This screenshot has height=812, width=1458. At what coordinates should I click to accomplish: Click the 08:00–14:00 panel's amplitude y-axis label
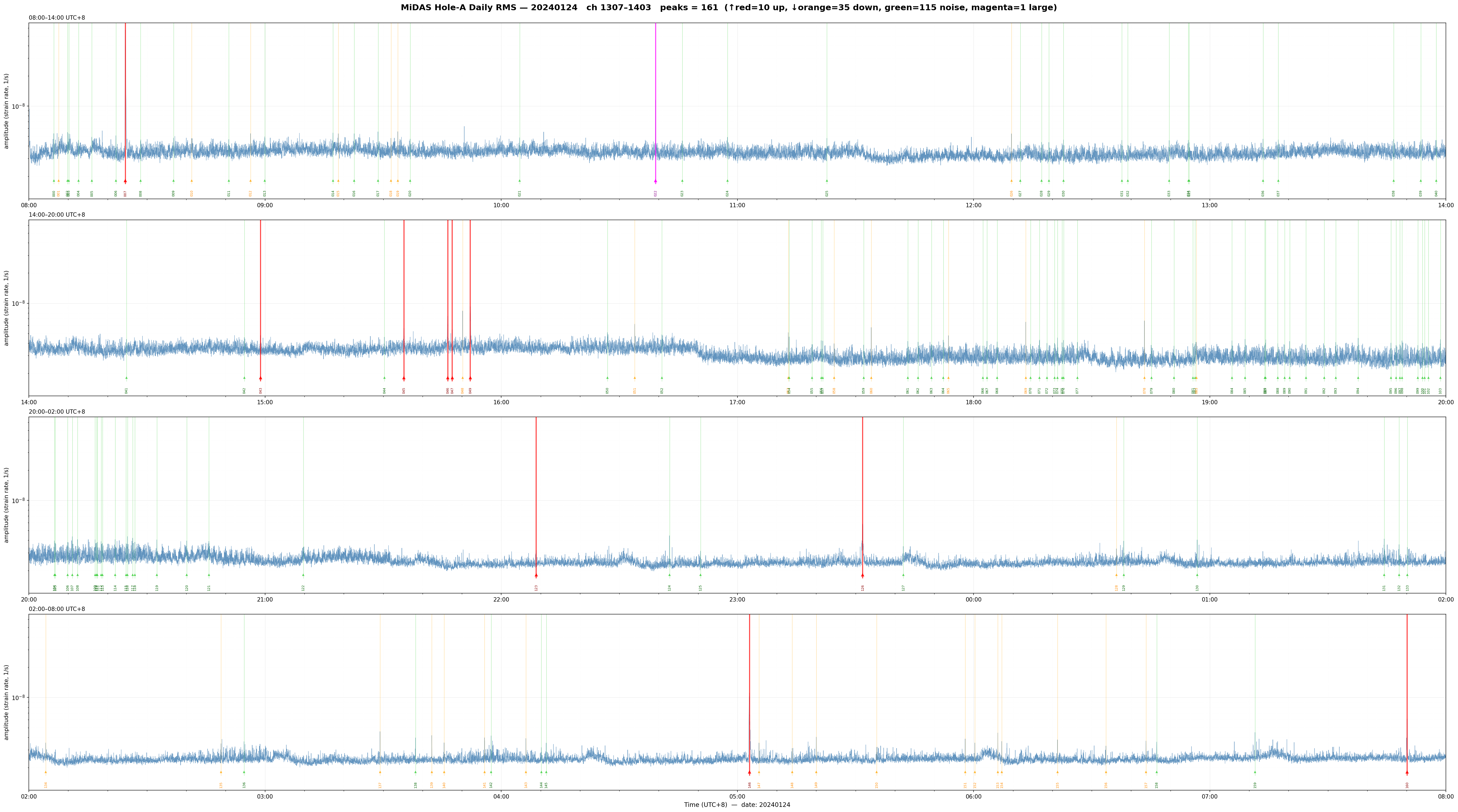pos(7,111)
